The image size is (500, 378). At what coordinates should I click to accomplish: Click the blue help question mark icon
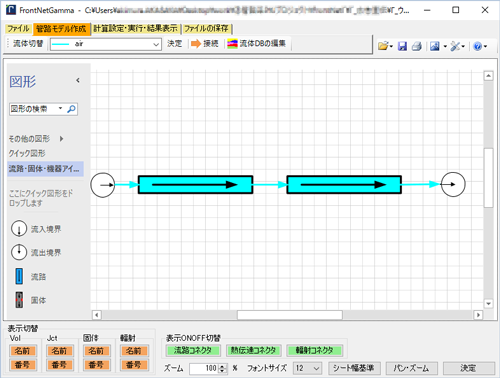478,46
